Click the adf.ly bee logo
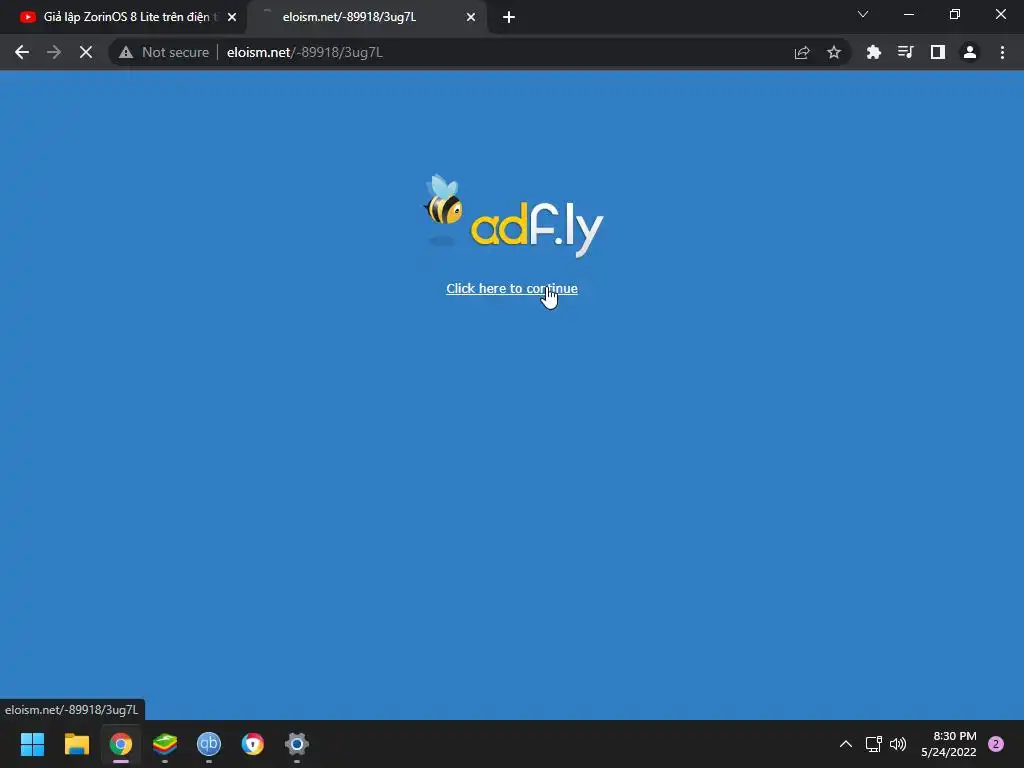 [513, 216]
